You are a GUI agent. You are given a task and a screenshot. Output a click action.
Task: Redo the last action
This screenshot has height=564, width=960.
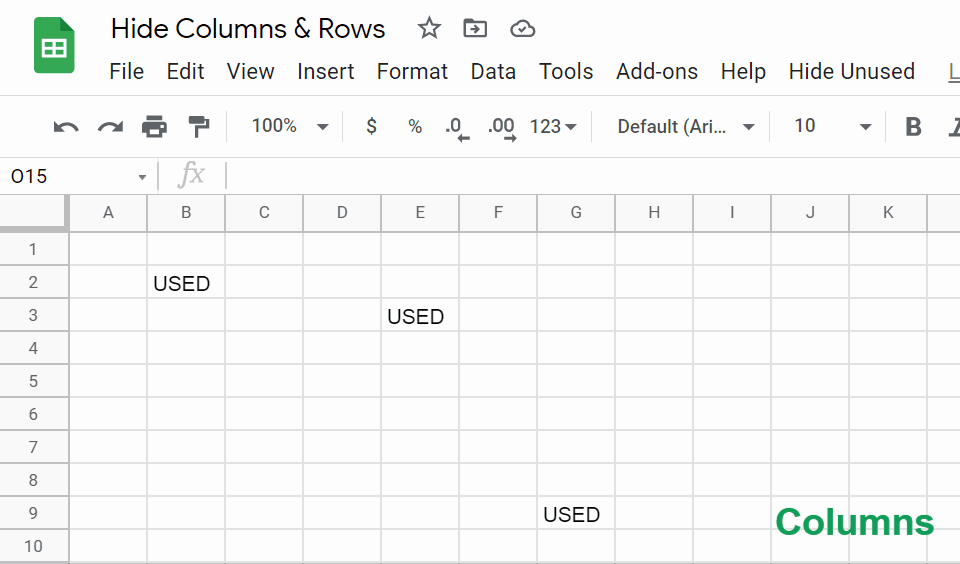tap(110, 127)
